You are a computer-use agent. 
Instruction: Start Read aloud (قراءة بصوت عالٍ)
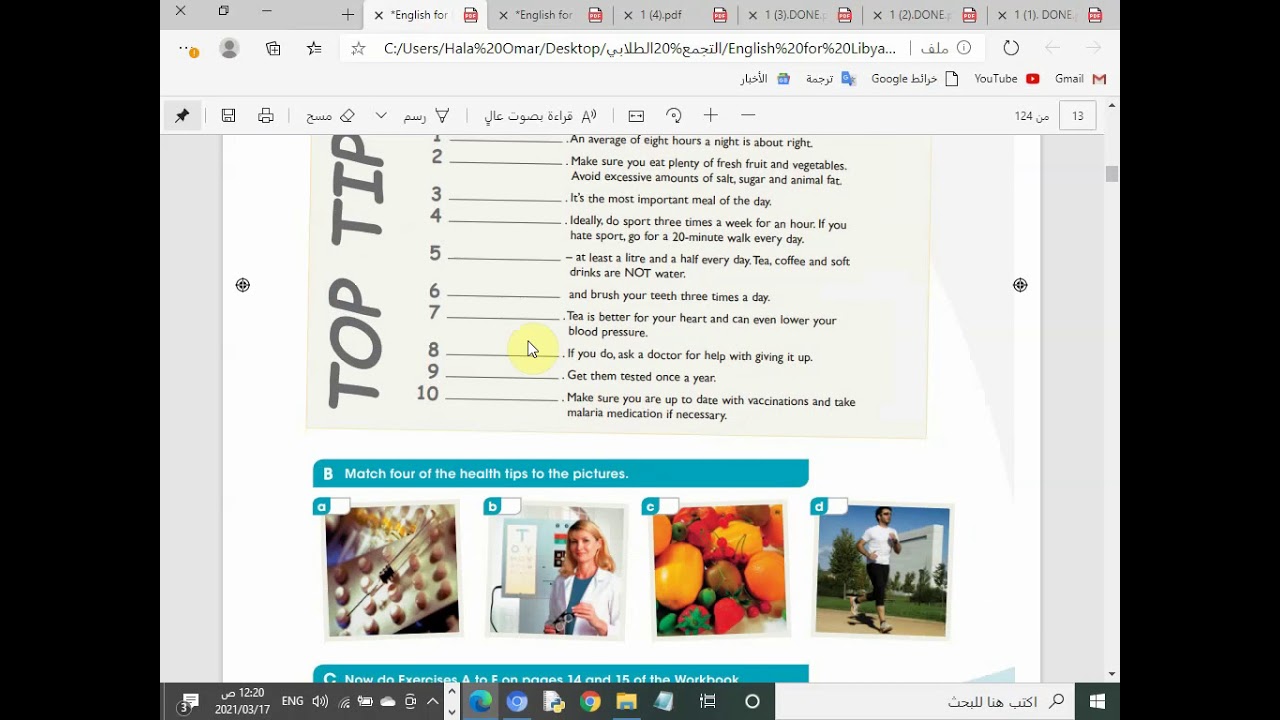point(541,116)
